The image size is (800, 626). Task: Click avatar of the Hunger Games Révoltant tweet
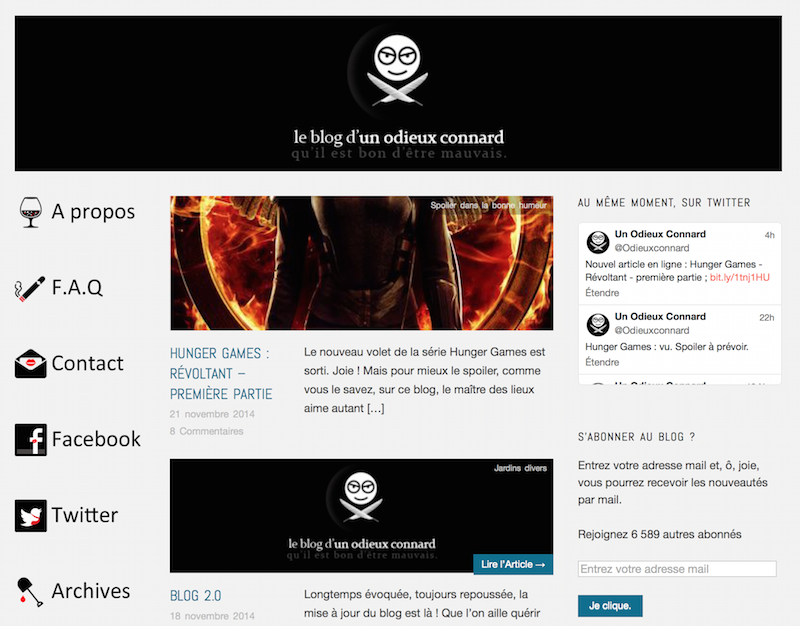pyautogui.click(x=597, y=242)
